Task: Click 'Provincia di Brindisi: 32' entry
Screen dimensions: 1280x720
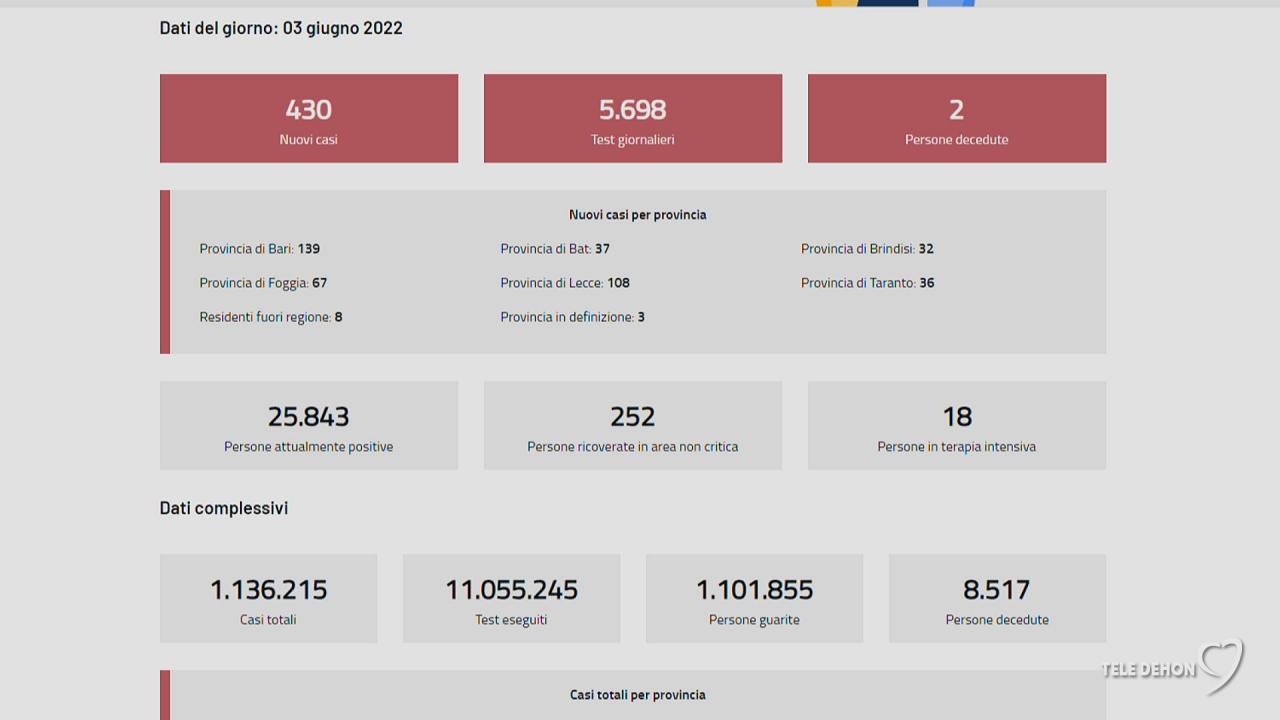Action: click(x=867, y=248)
